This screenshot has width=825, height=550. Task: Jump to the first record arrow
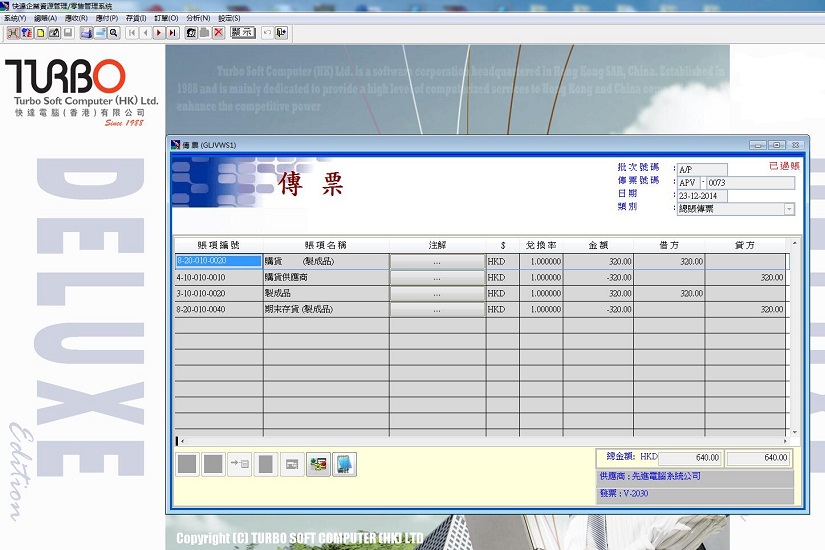(x=132, y=33)
